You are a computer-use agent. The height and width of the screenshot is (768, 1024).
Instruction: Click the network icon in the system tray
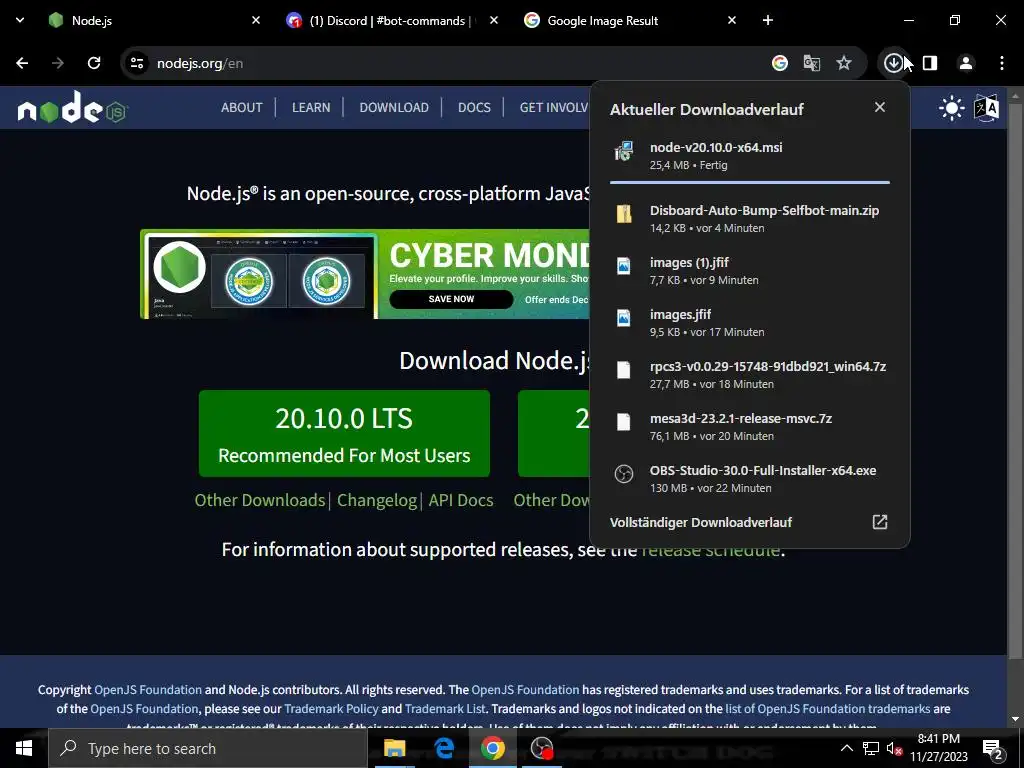[x=870, y=748]
